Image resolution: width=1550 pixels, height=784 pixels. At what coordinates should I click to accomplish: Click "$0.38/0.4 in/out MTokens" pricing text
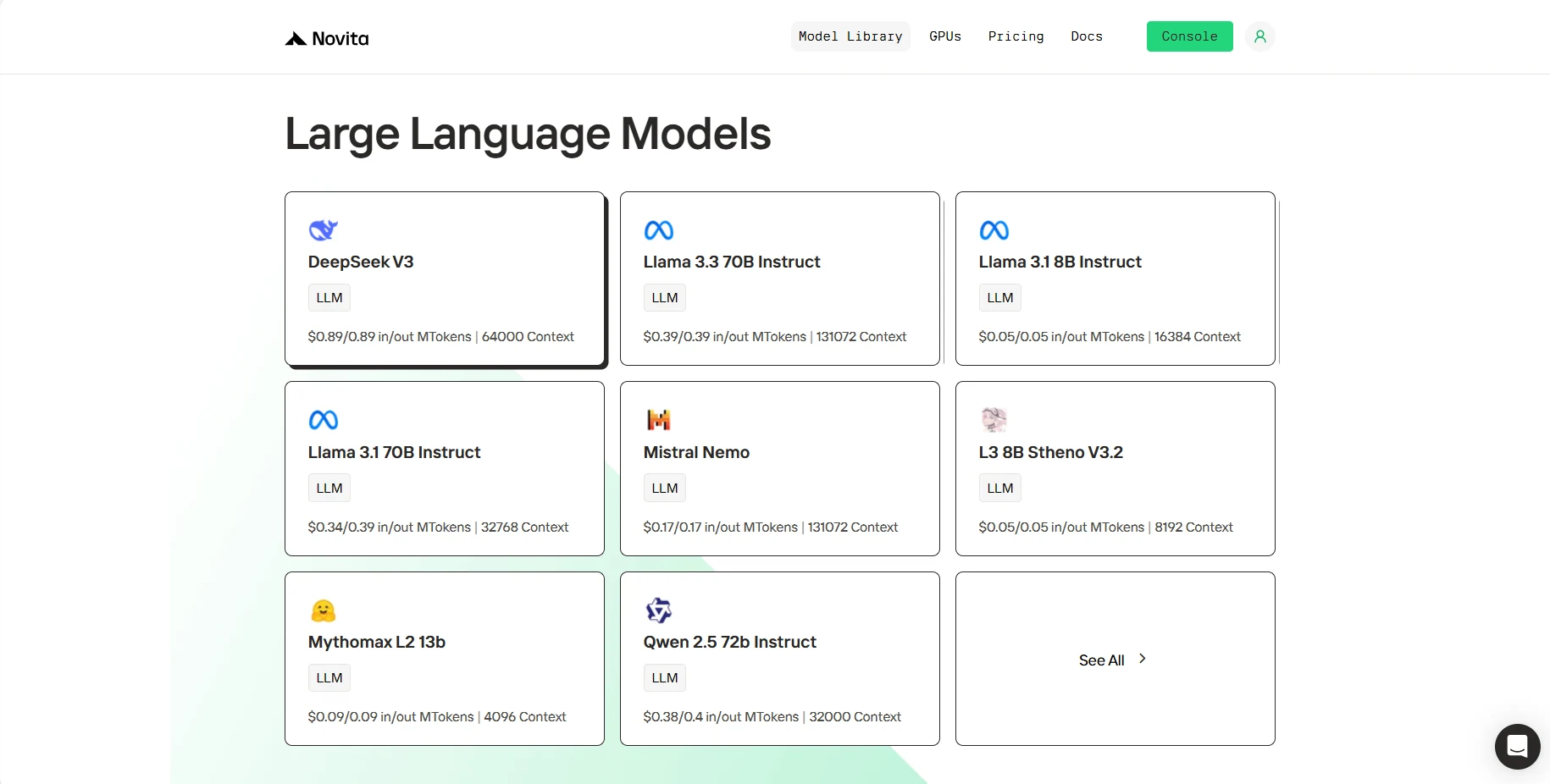[x=722, y=717]
